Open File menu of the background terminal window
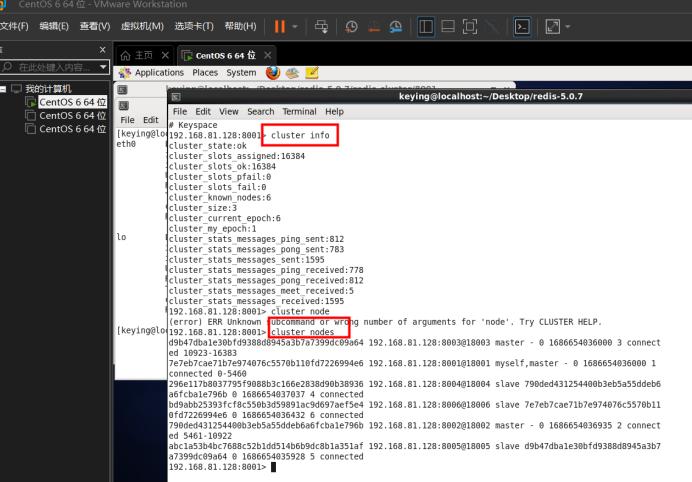The width and height of the screenshot is (692, 482). (127, 120)
